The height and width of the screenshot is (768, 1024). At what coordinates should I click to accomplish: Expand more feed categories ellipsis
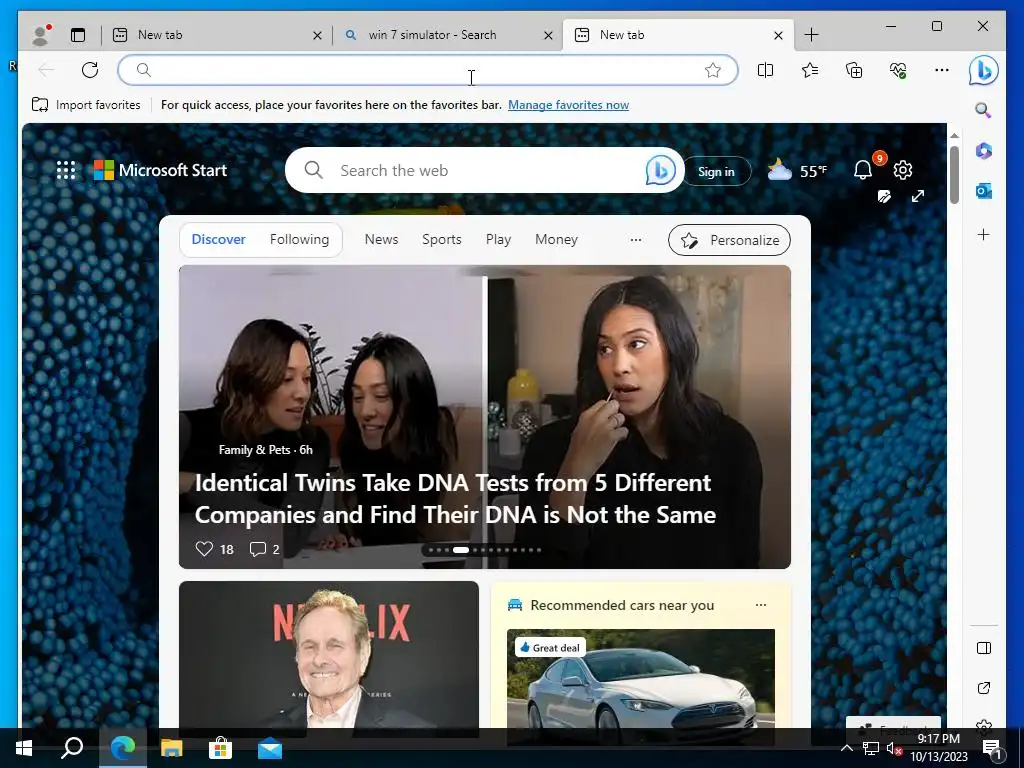[x=635, y=240]
